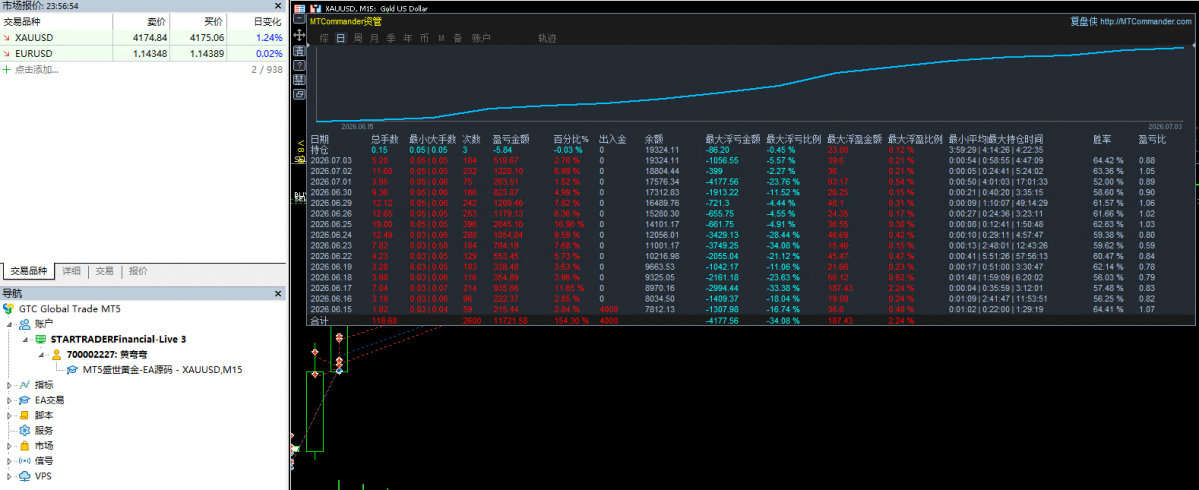Click the 清 button on MTCommander sidebar
The height and width of the screenshot is (490, 1199).
tap(299, 50)
